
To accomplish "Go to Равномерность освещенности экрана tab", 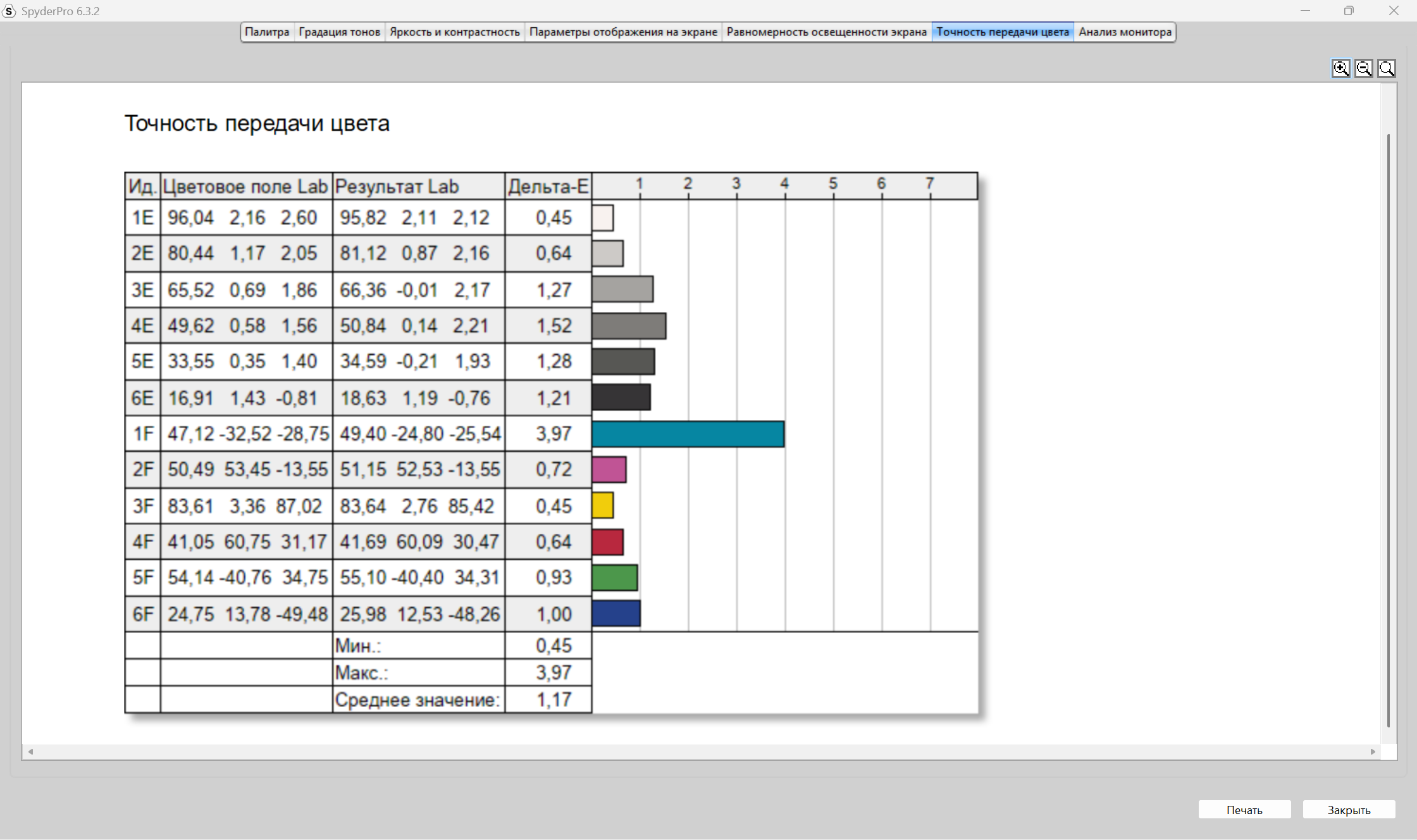I will 826,32.
